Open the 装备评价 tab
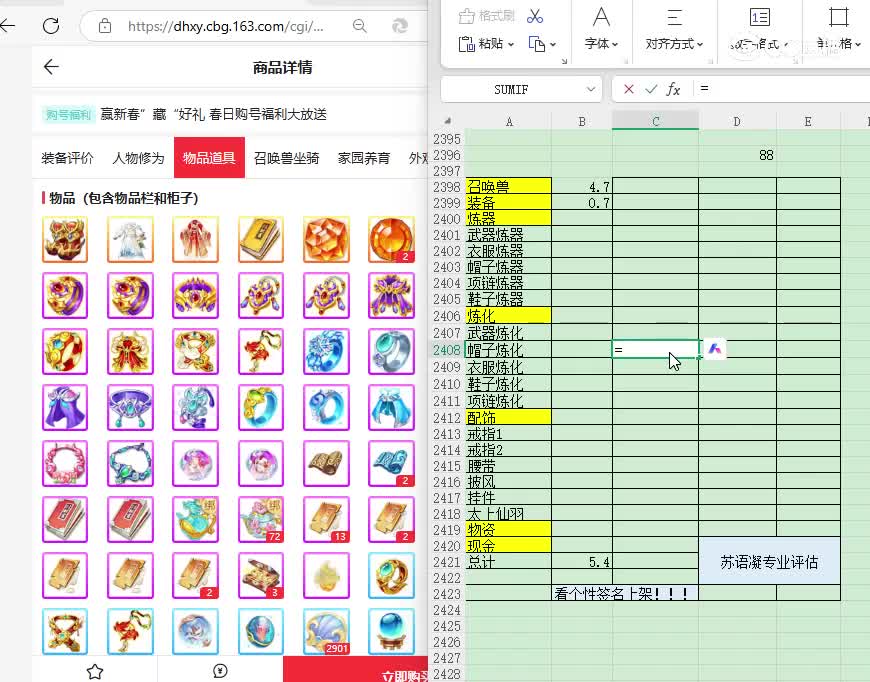Viewport: 870px width, 682px height. 67,158
